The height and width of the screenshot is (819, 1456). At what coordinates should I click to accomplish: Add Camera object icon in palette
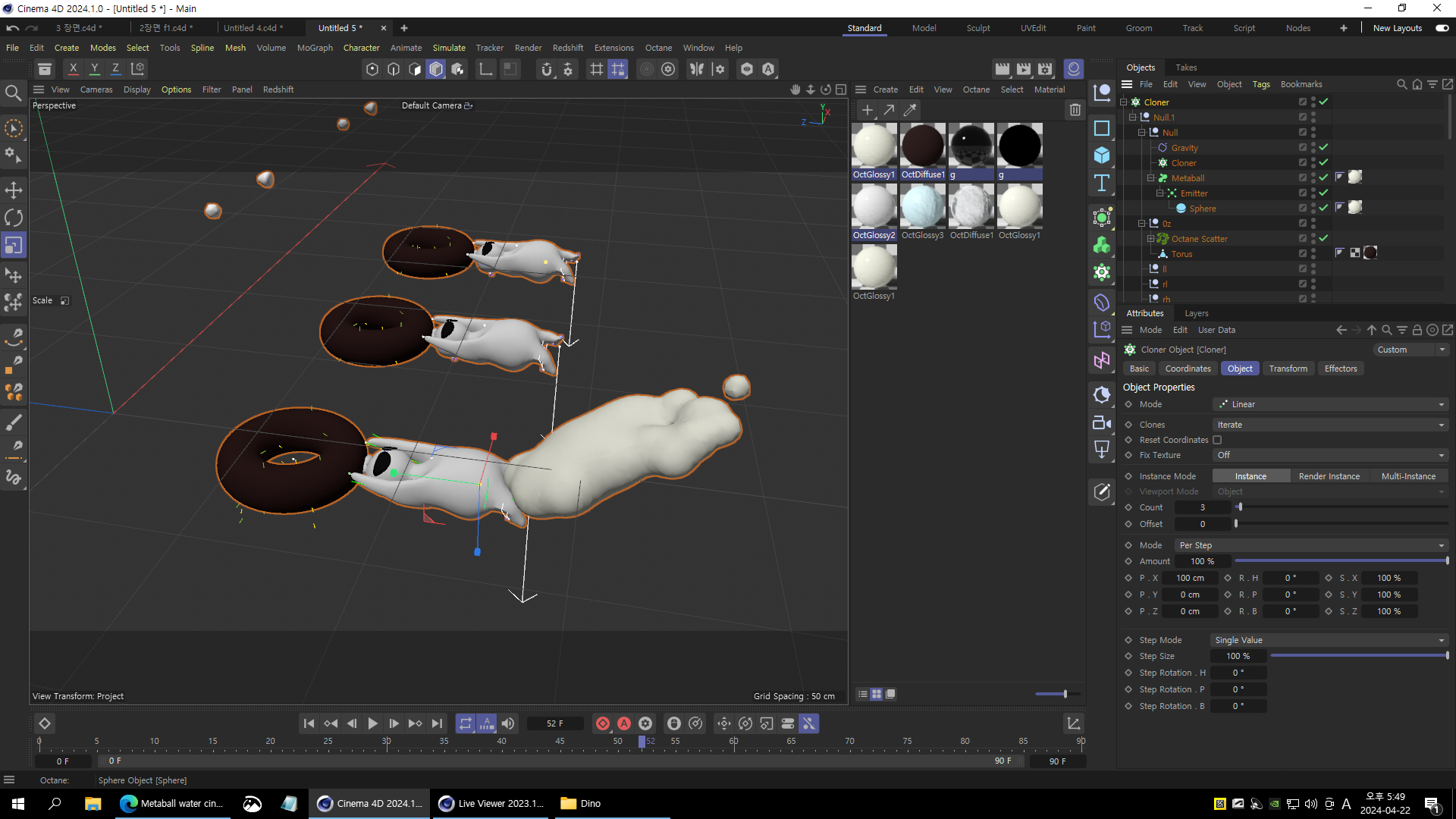point(1102,423)
